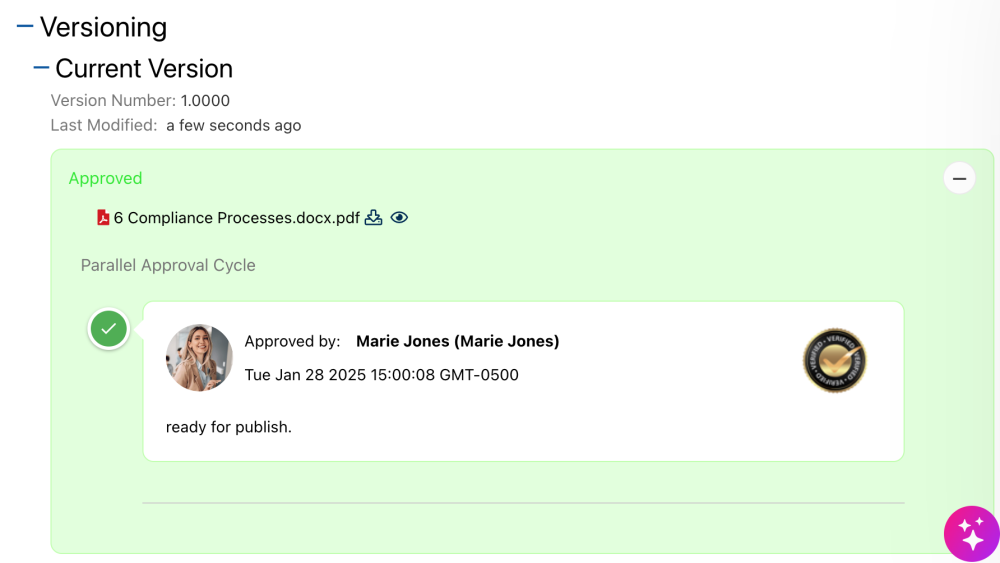This screenshot has width=1000, height=563.
Task: Click the Version Number value 1.0000
Action: [x=205, y=100]
